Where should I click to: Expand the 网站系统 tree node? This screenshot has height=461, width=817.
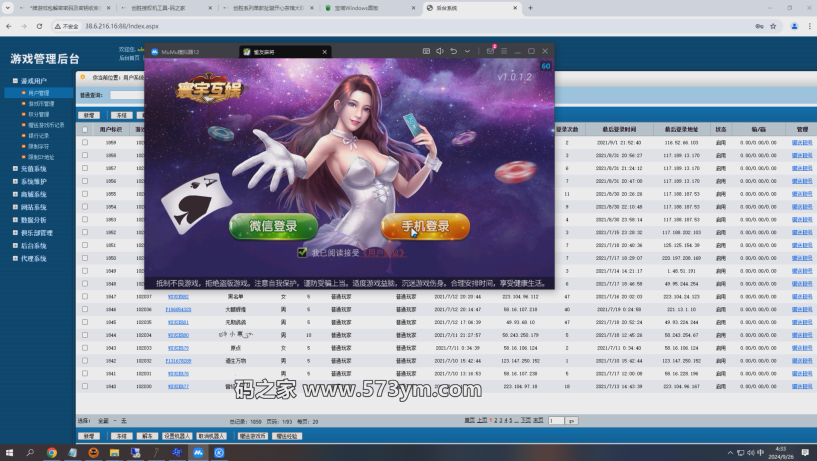[15, 207]
